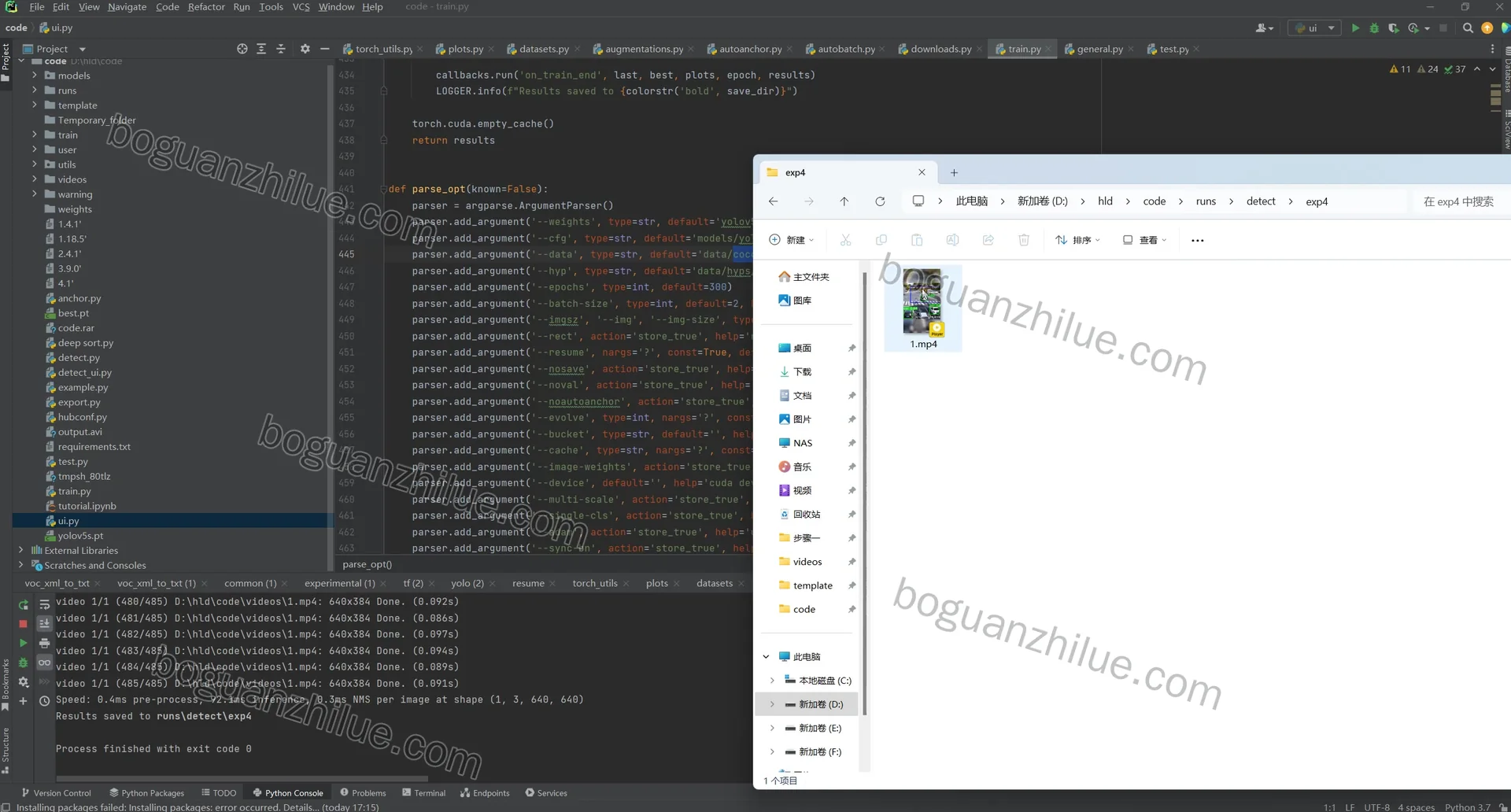Unpin 桌面 from Explorer quick access

pyautogui.click(x=852, y=348)
